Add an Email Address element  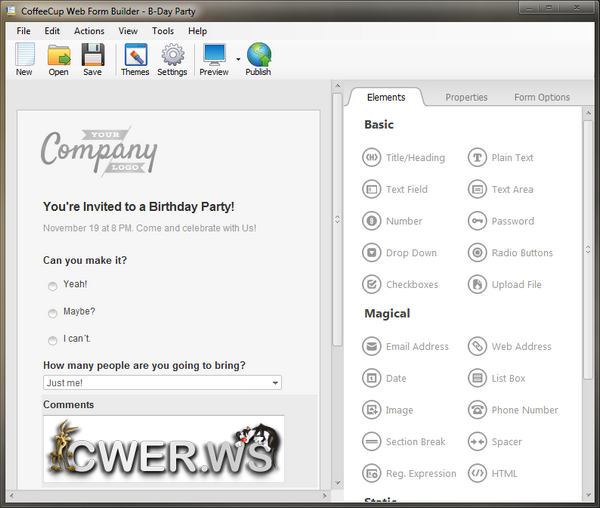click(x=406, y=347)
